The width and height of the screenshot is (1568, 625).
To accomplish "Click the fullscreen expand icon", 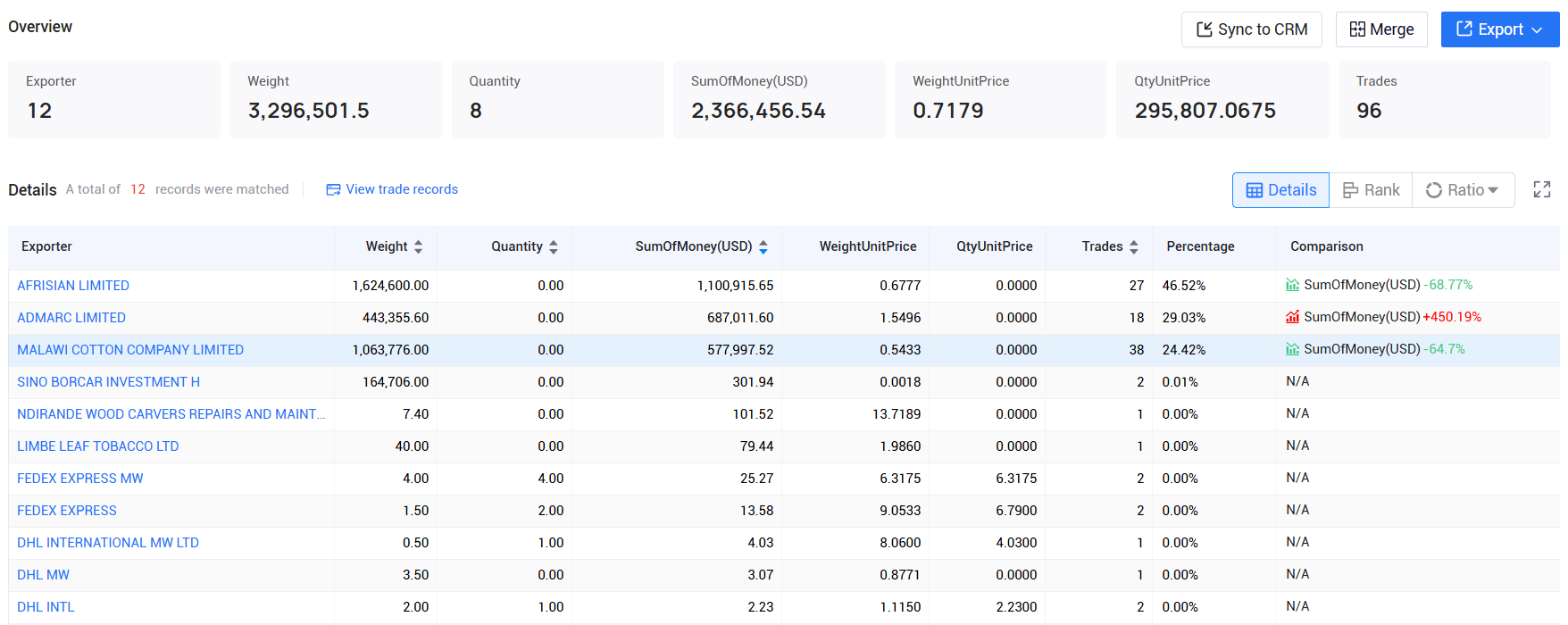I will 1542,189.
